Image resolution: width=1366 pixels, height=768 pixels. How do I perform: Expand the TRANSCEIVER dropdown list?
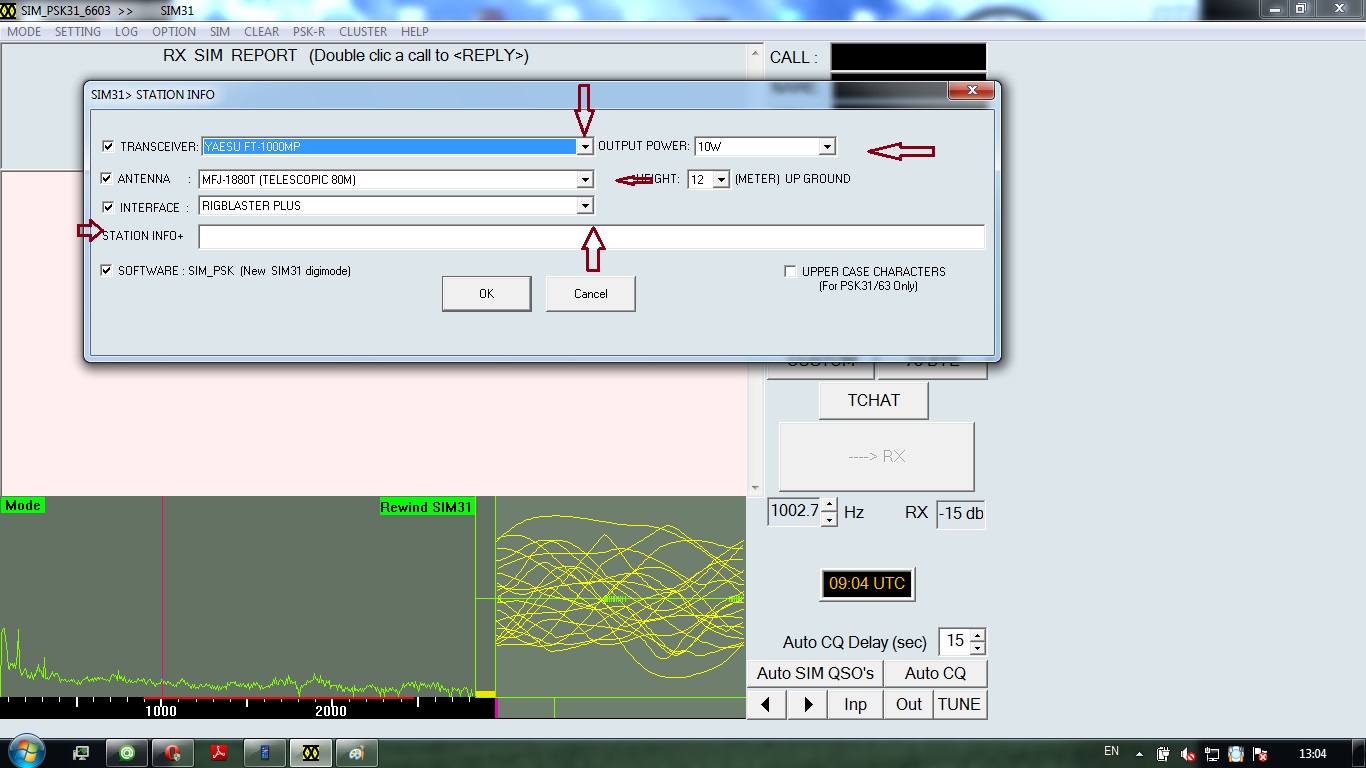(x=585, y=147)
